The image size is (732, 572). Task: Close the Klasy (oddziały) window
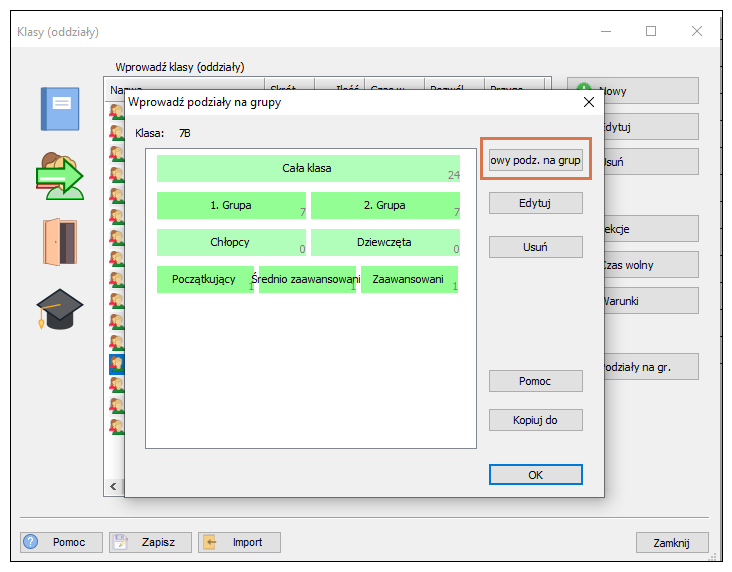coord(697,31)
